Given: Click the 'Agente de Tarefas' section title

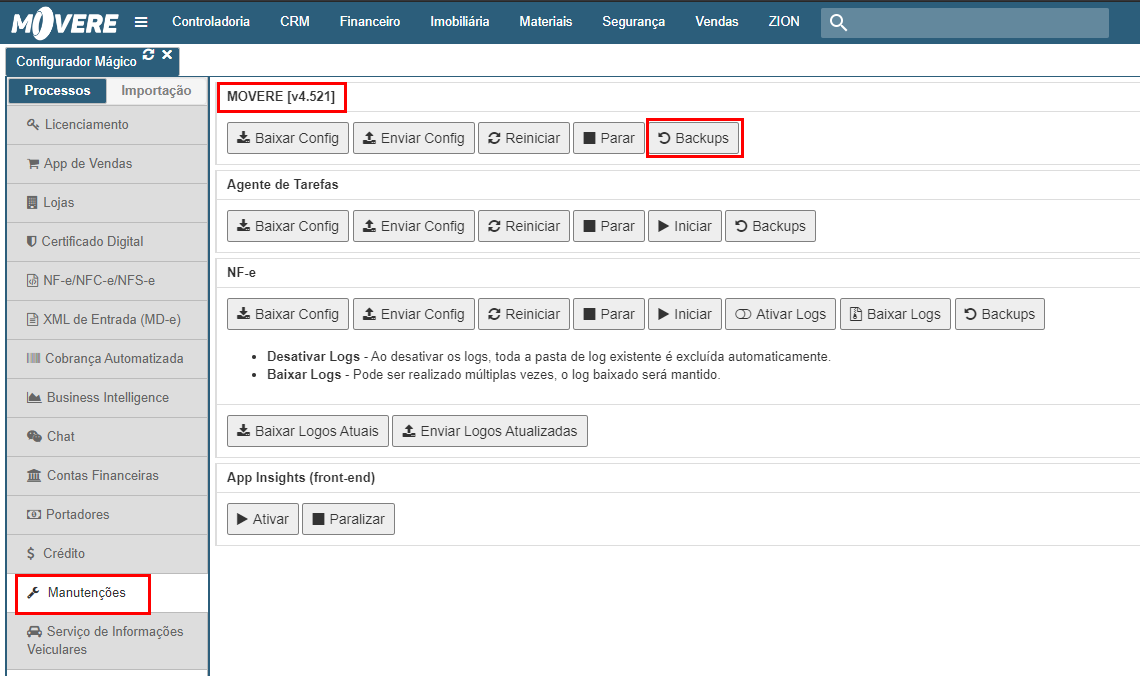Looking at the screenshot, I should [283, 185].
